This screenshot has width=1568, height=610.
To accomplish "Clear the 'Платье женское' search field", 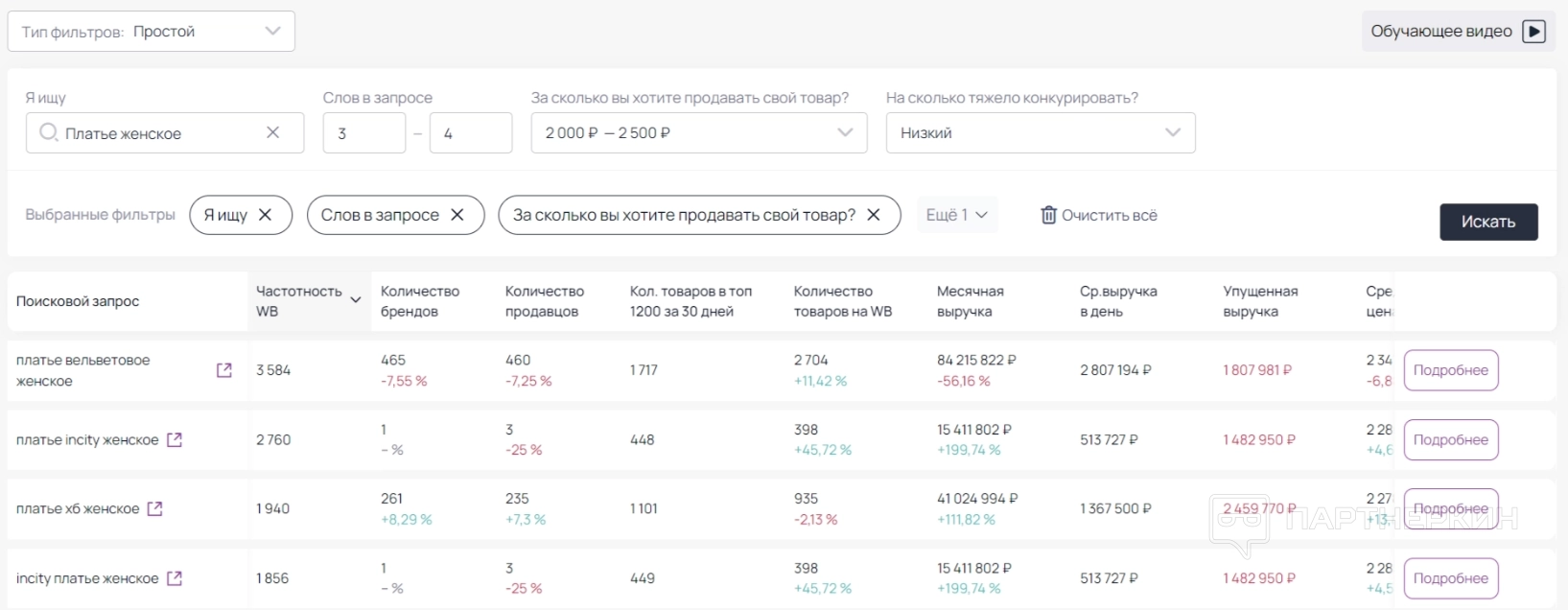I will (273, 132).
